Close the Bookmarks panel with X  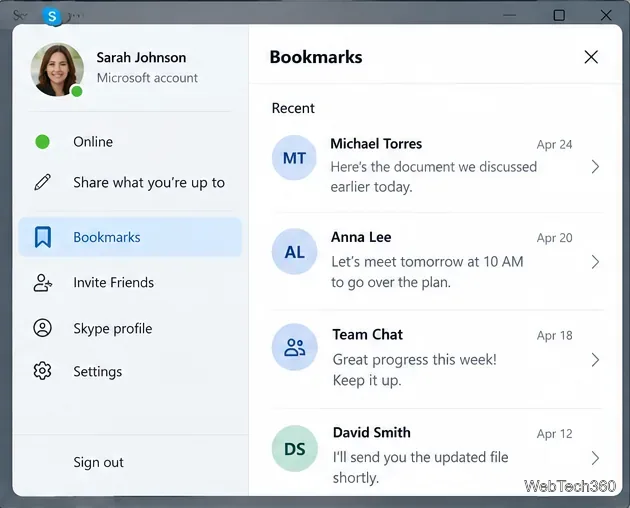tap(591, 57)
